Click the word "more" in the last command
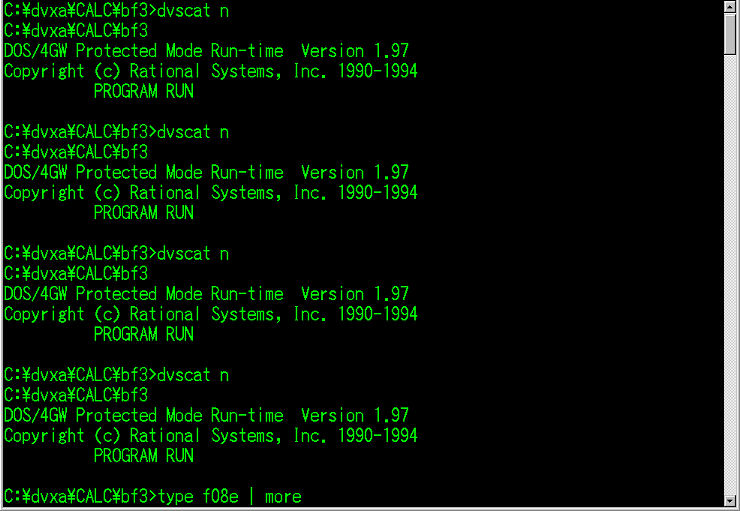Viewport: 740px width, 511px height. click(x=283, y=496)
